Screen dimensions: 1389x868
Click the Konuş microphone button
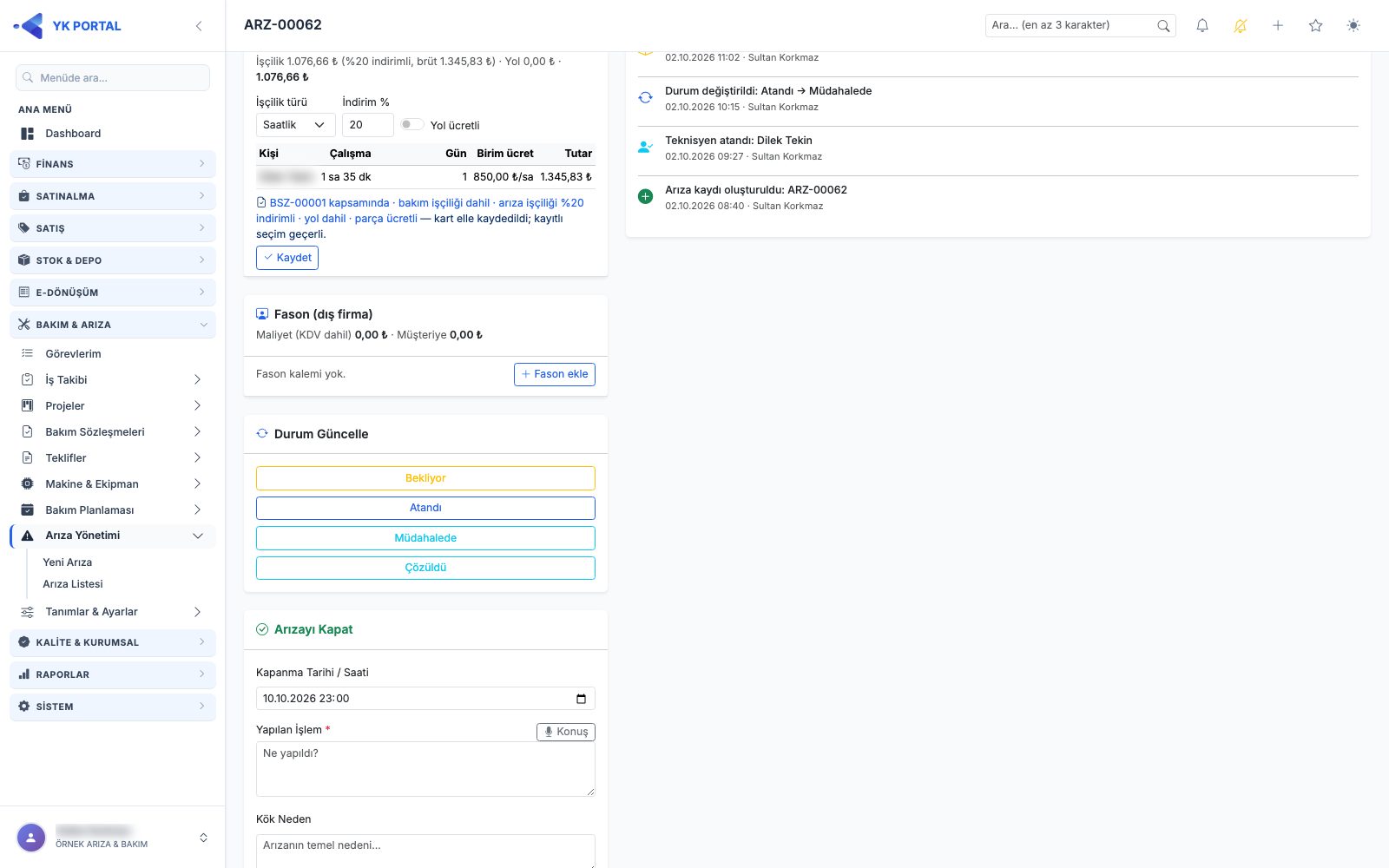[x=566, y=732]
